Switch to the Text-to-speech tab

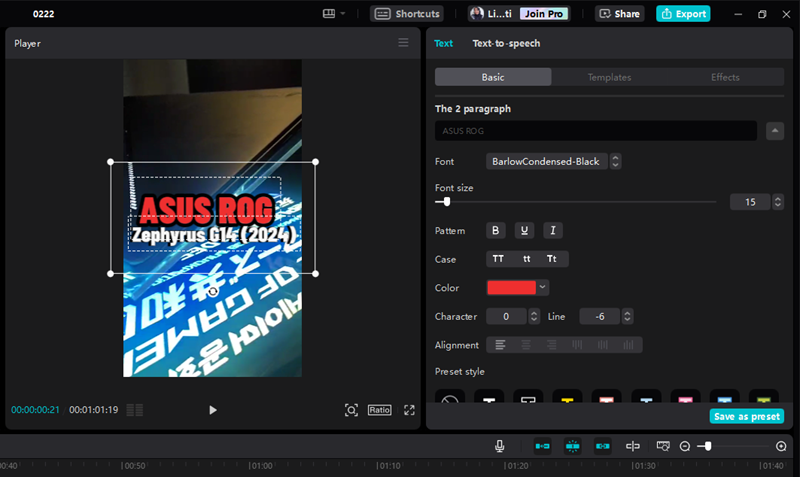pos(506,43)
